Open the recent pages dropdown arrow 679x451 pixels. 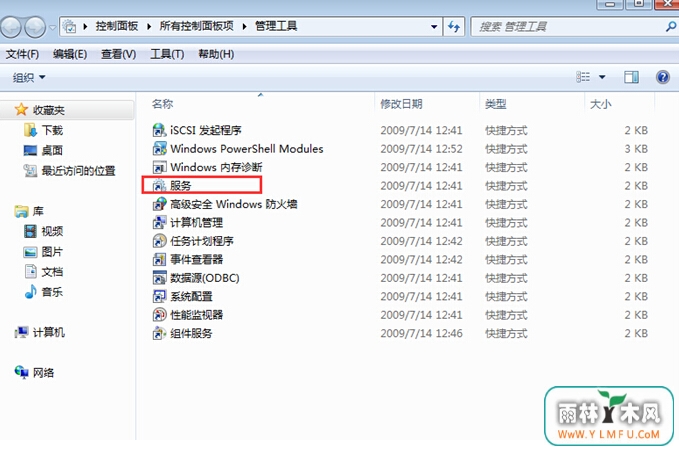[x=52, y=27]
